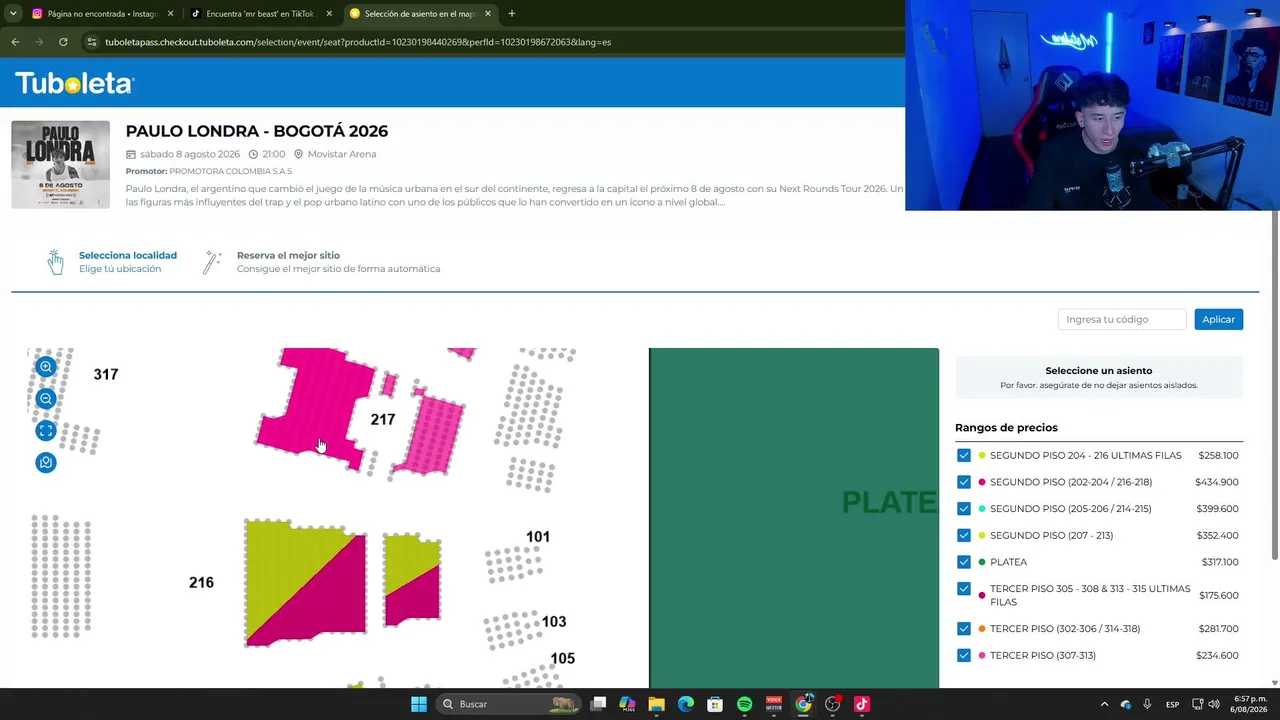The width and height of the screenshot is (1280, 720).
Task: Switch to the Instagram 'Página no encontrada' tab
Action: 101,14
